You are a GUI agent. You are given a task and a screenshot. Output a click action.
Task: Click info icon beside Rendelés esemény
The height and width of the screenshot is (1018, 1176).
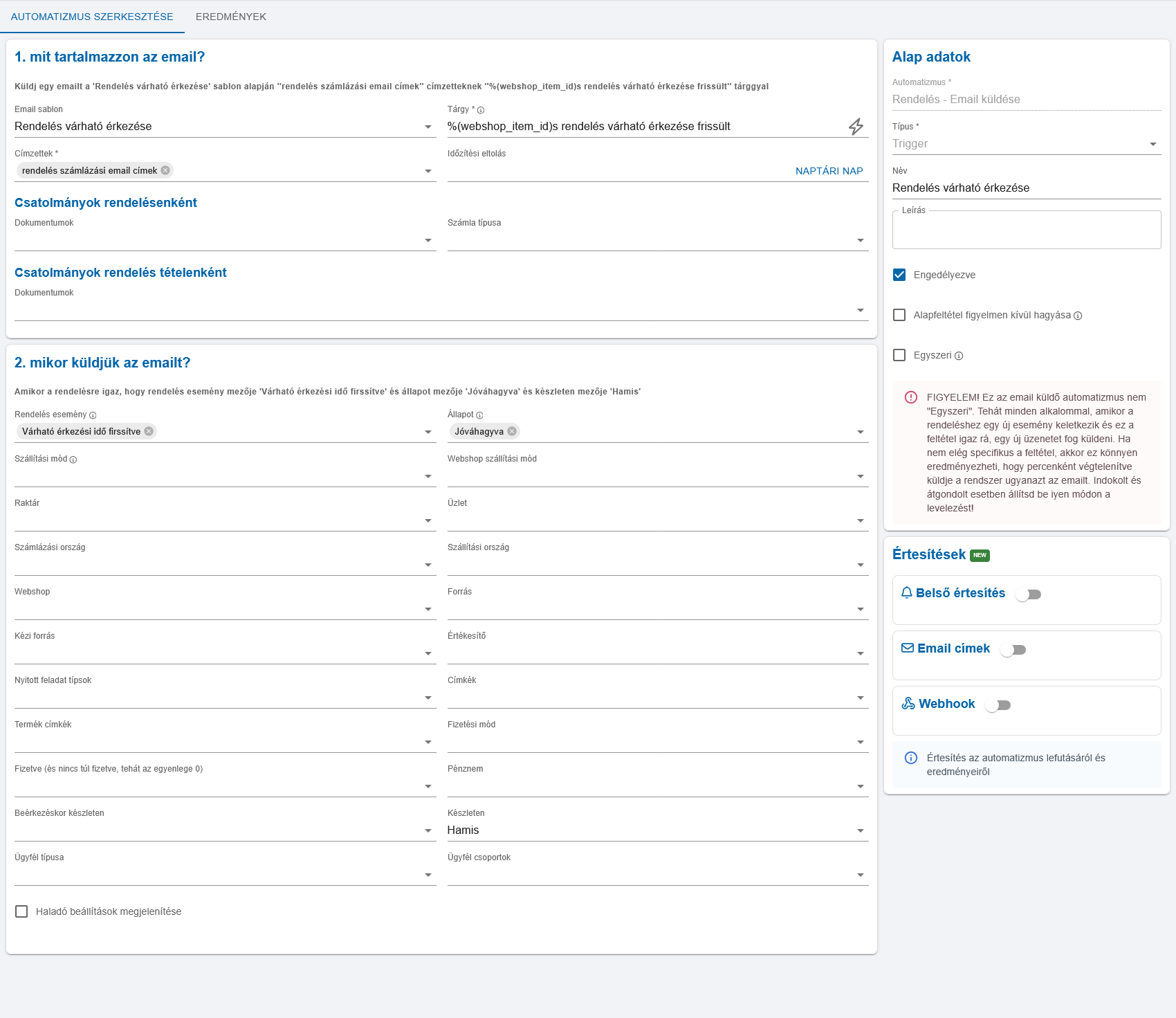pos(93,415)
